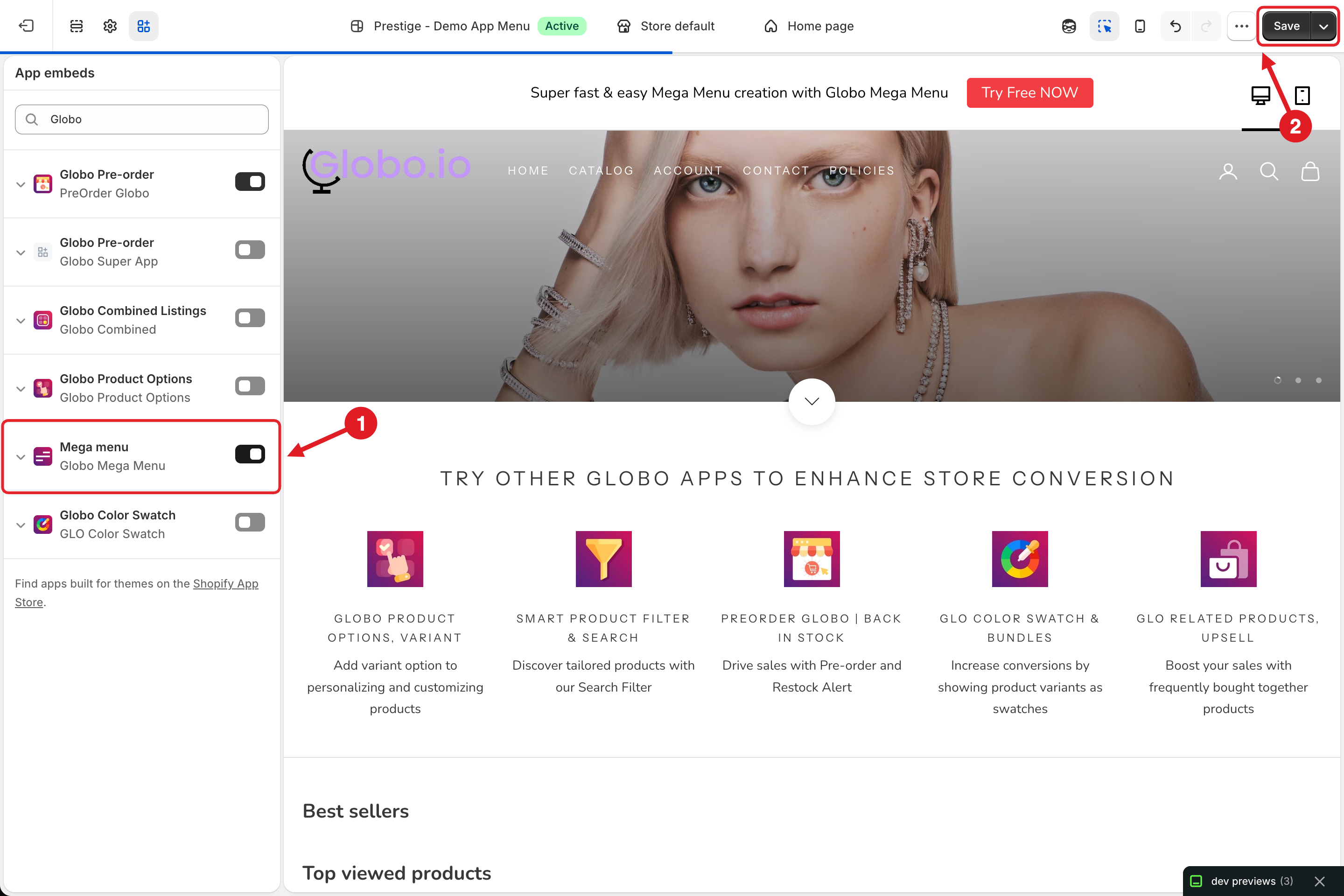The image size is (1344, 896).
Task: Click the Active status badge
Action: coord(562,26)
